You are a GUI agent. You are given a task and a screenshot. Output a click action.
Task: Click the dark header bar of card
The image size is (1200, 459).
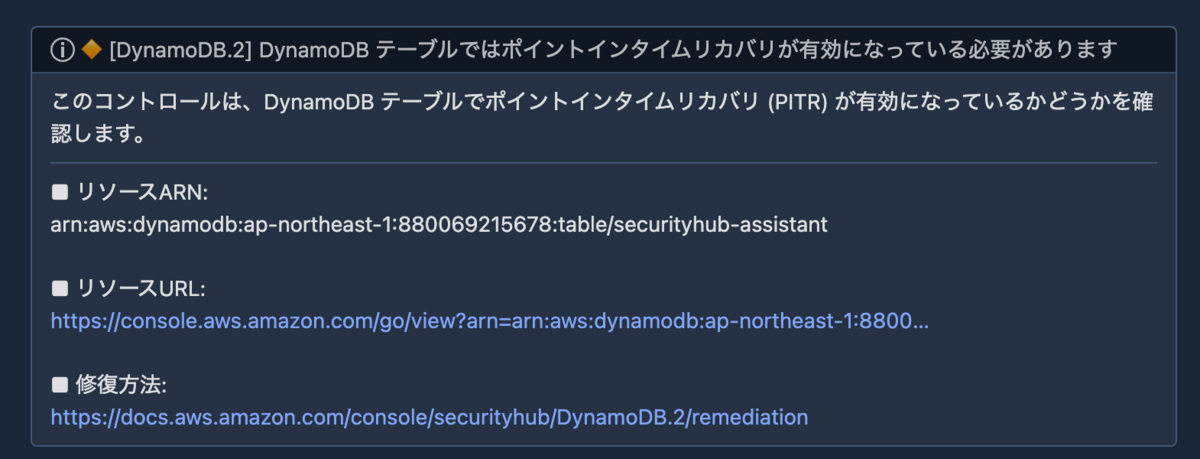click(x=603, y=50)
